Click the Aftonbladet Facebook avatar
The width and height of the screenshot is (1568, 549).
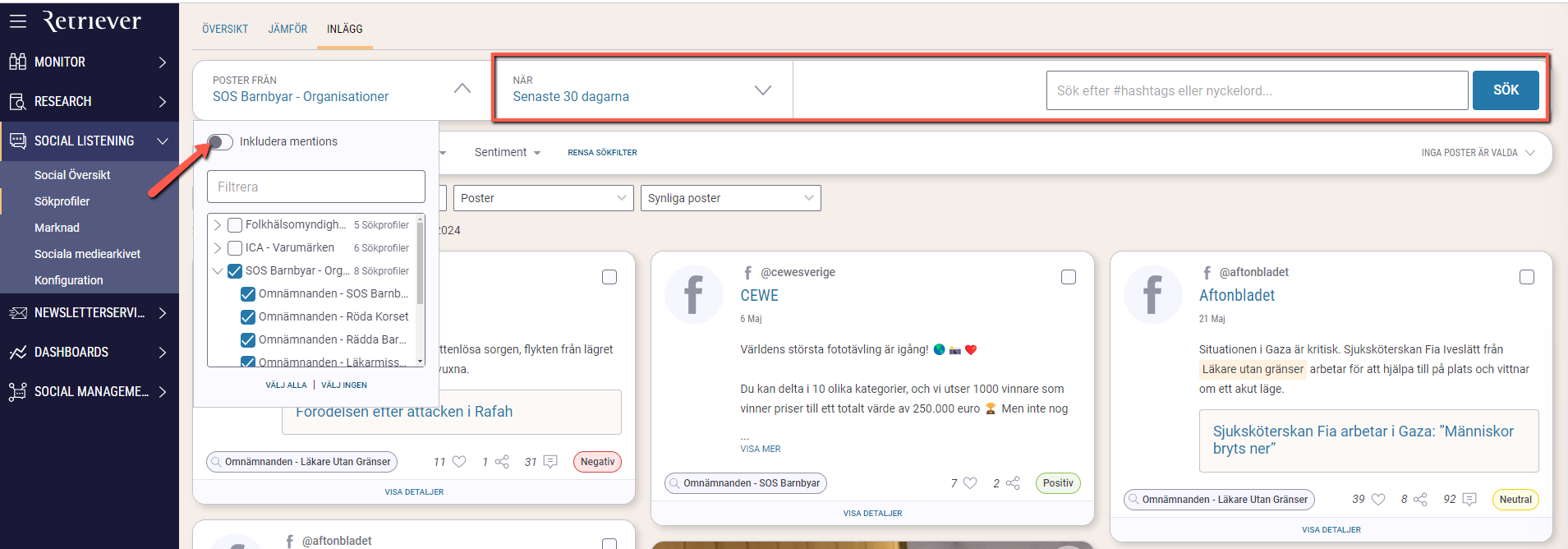tap(1152, 294)
